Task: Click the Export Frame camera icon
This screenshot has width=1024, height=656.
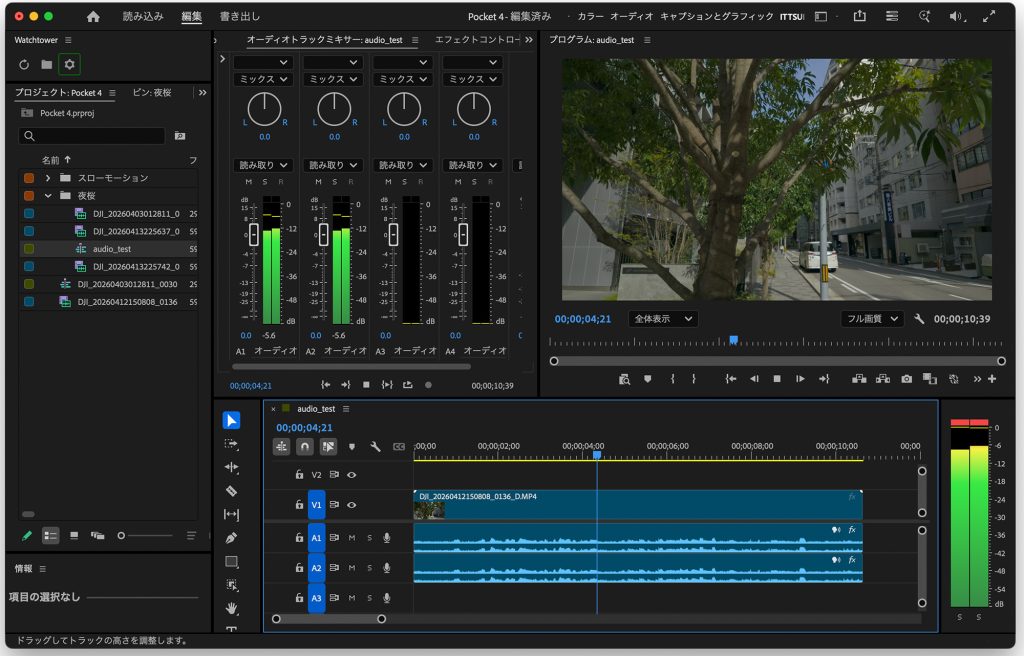Action: pyautogui.click(x=906, y=379)
